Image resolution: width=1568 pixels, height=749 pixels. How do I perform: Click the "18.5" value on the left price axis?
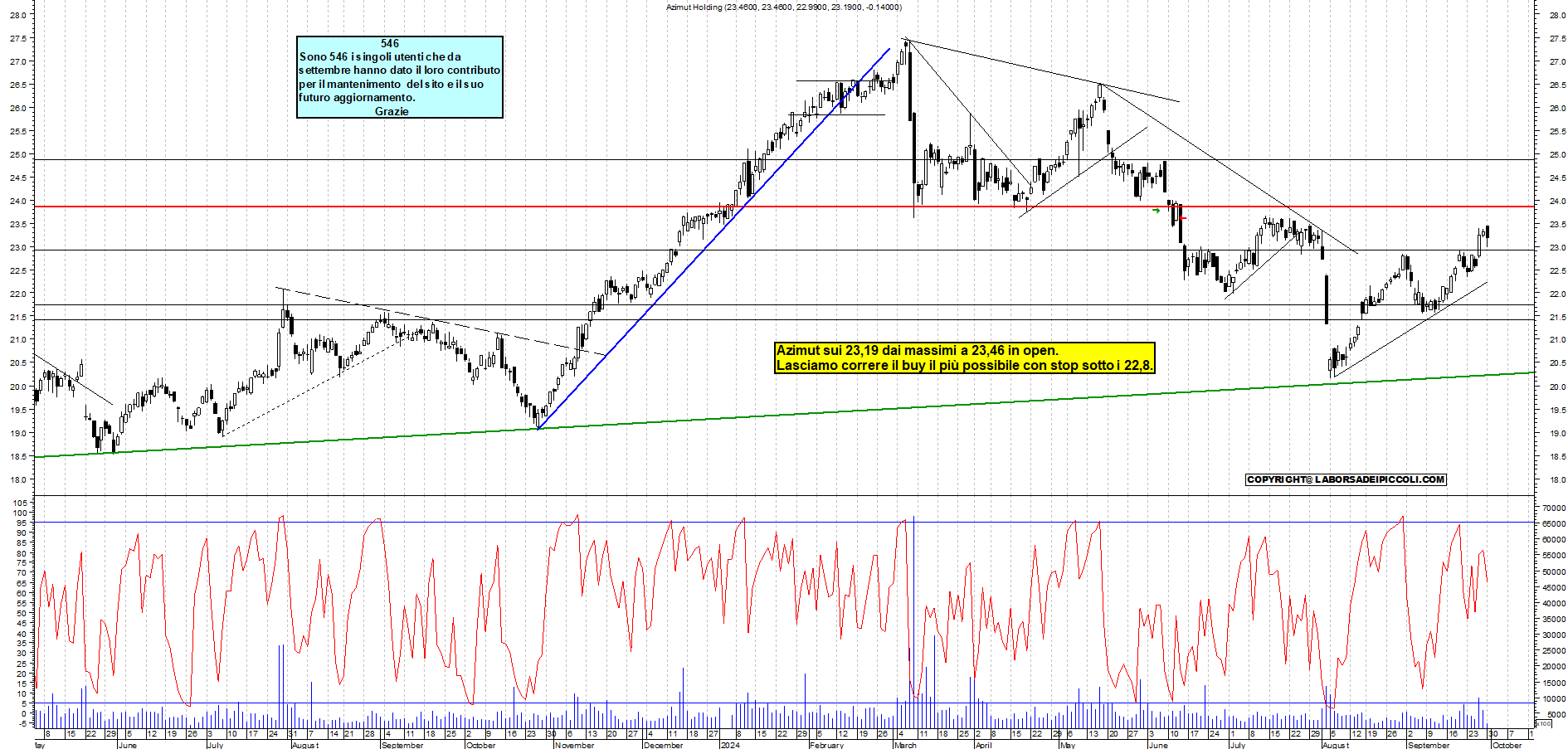(x=18, y=457)
